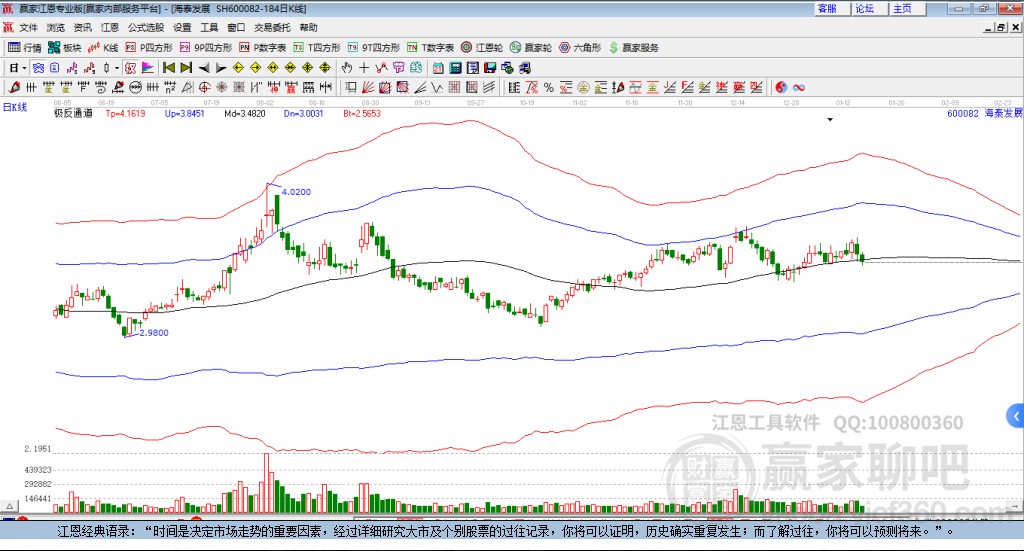This screenshot has width=1024, height=551.
Task: Open the 板块 sector view
Action: pos(65,48)
